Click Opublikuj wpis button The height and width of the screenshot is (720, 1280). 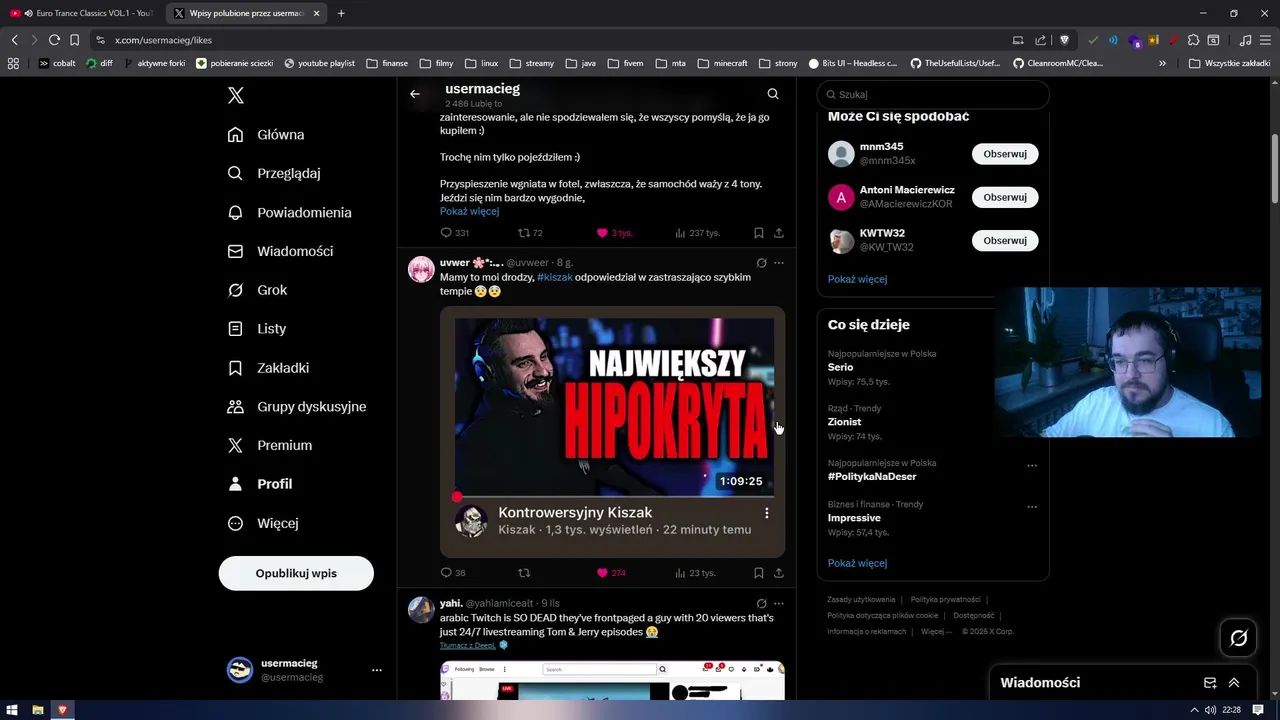point(296,574)
